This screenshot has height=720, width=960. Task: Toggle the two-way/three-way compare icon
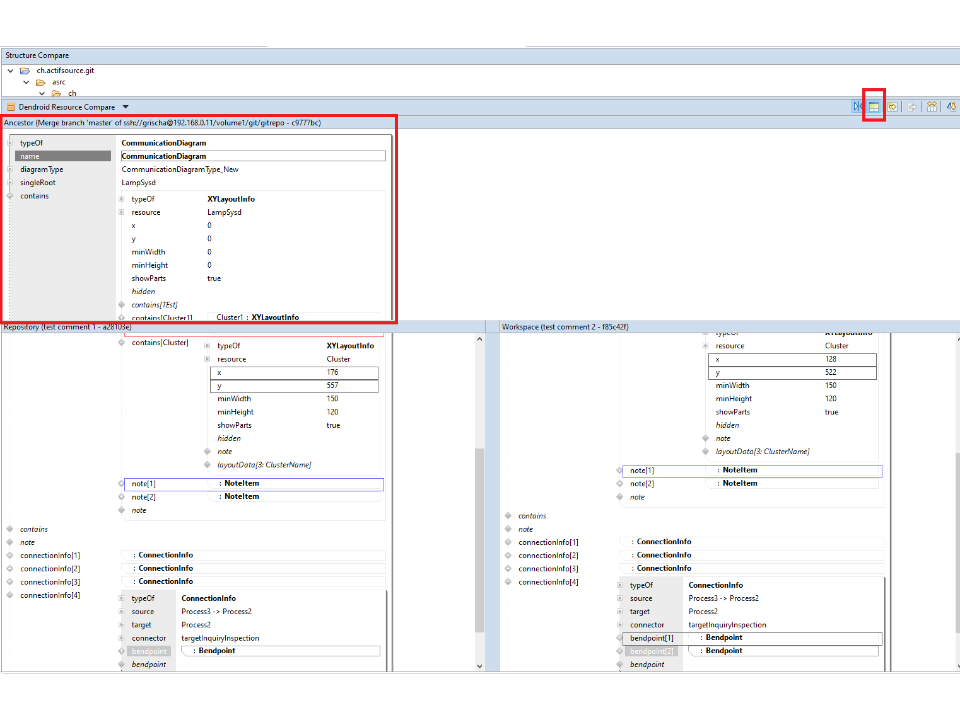tap(857, 107)
